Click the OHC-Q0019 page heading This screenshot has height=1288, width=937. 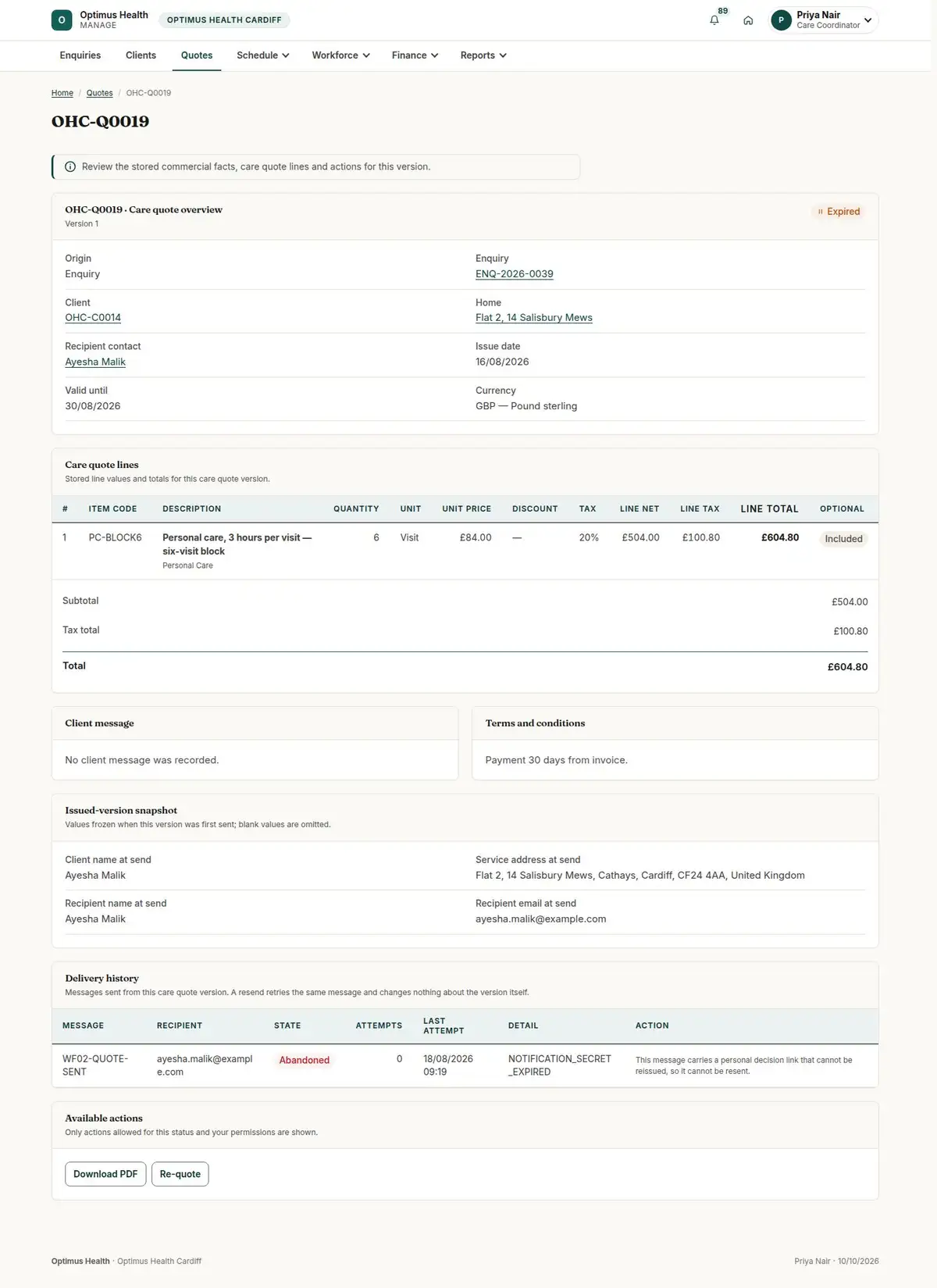(100, 122)
